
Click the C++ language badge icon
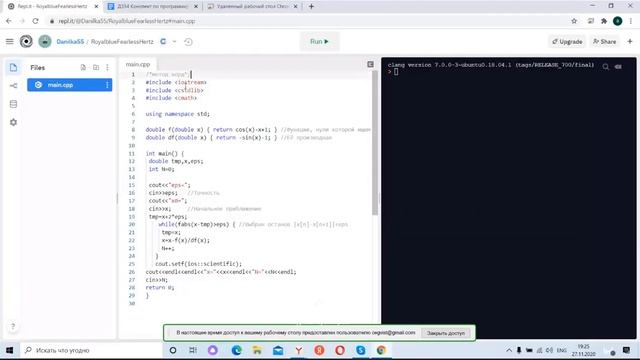click(163, 42)
